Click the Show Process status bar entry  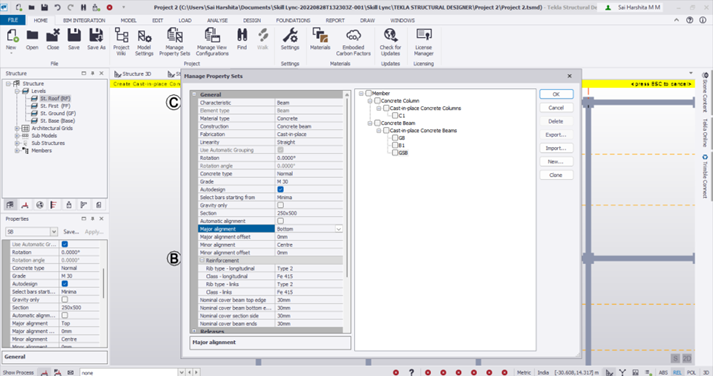[18, 372]
